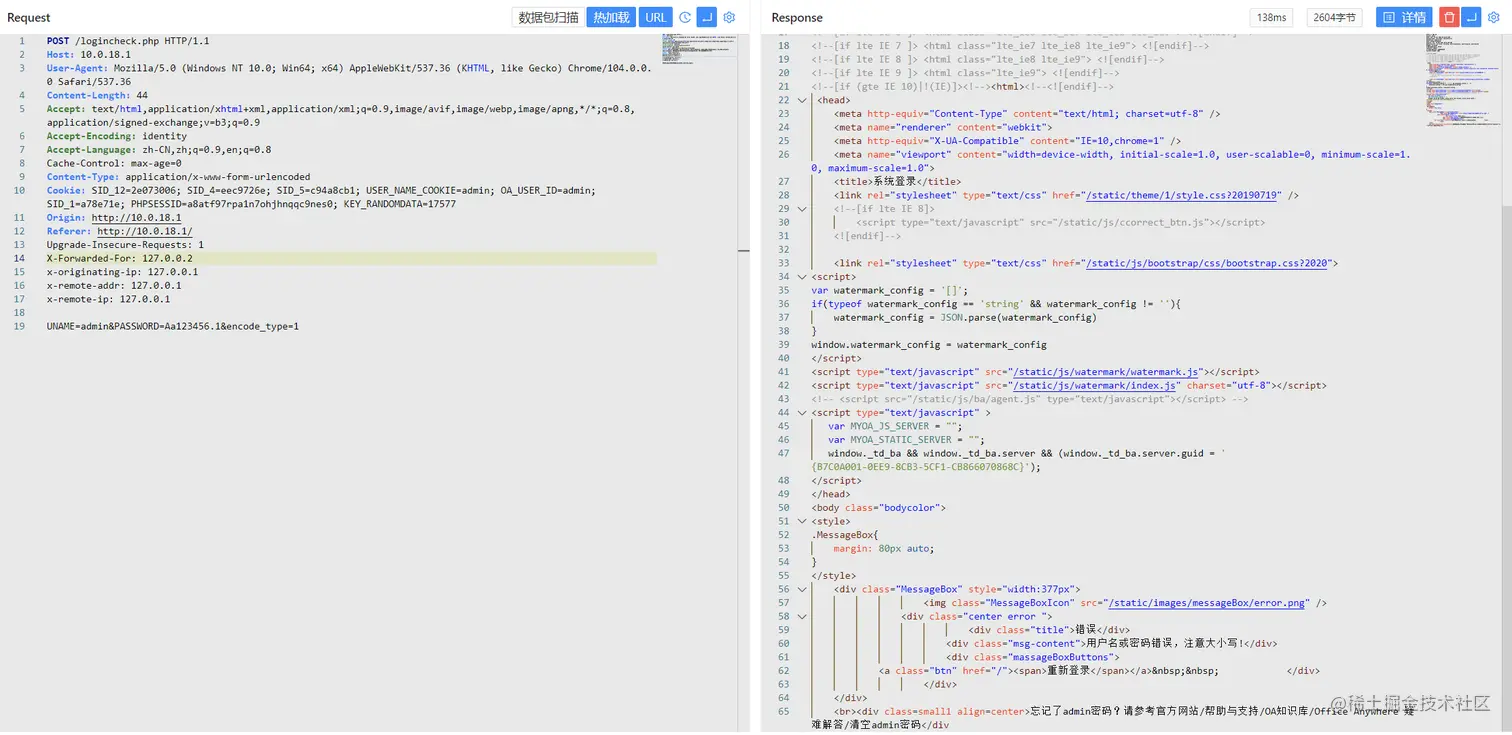
Task: Click the 用户名或密码错误 msg-content line
Action: [1112, 643]
